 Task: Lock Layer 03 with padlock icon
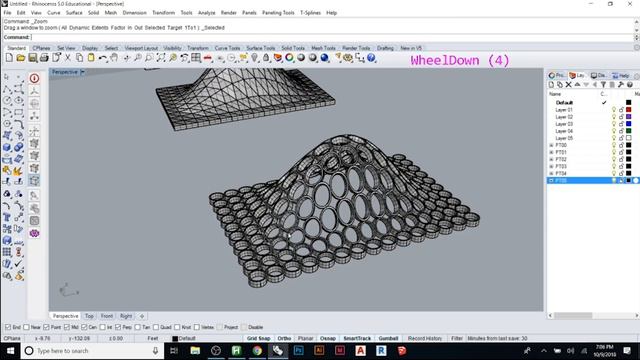[621, 124]
